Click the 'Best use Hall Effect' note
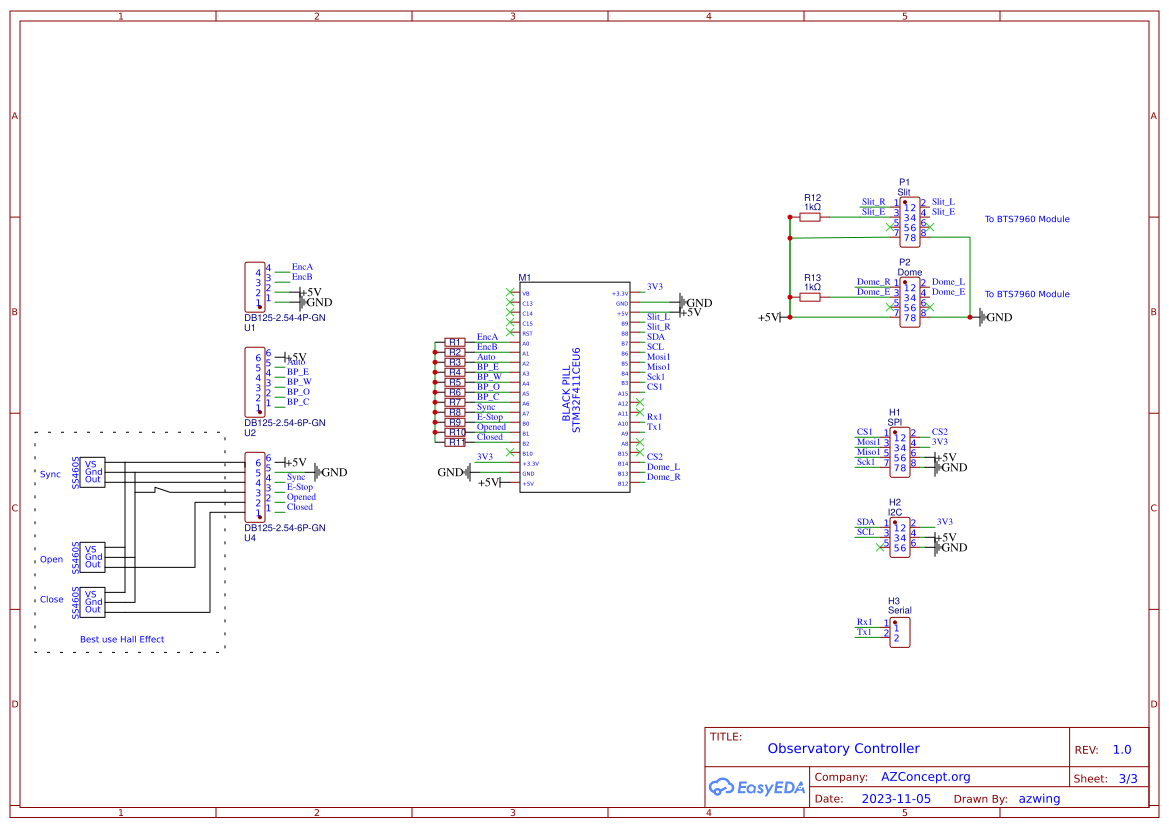This screenshot has width=1169, height=828. click(121, 639)
